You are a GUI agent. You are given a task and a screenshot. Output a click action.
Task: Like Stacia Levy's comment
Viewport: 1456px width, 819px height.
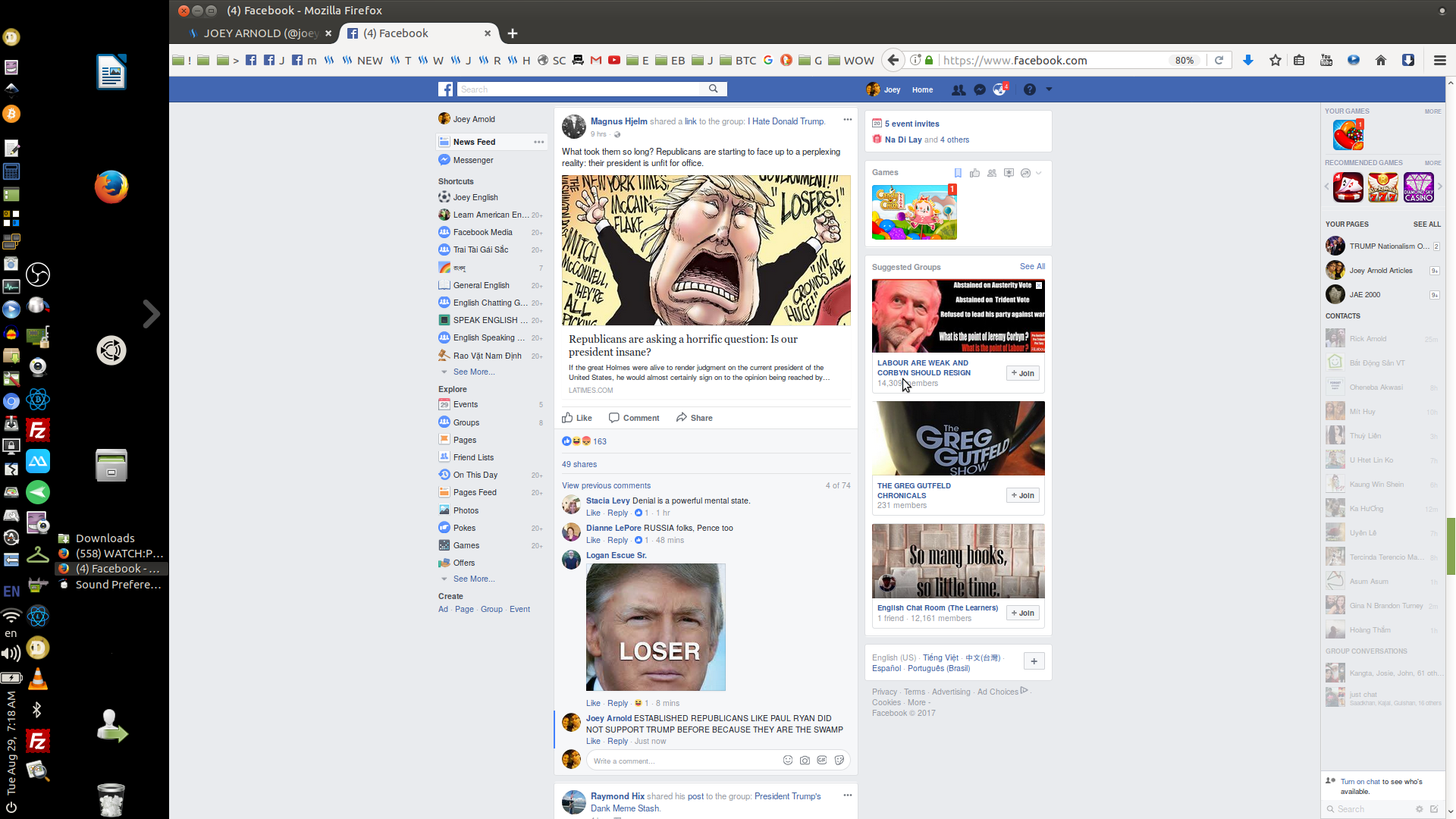click(593, 513)
